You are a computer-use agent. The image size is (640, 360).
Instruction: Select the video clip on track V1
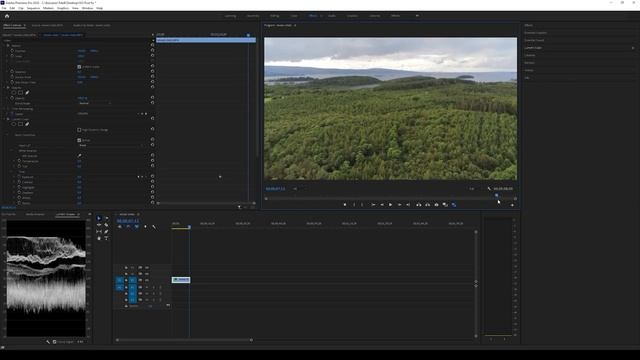pyautogui.click(x=181, y=280)
